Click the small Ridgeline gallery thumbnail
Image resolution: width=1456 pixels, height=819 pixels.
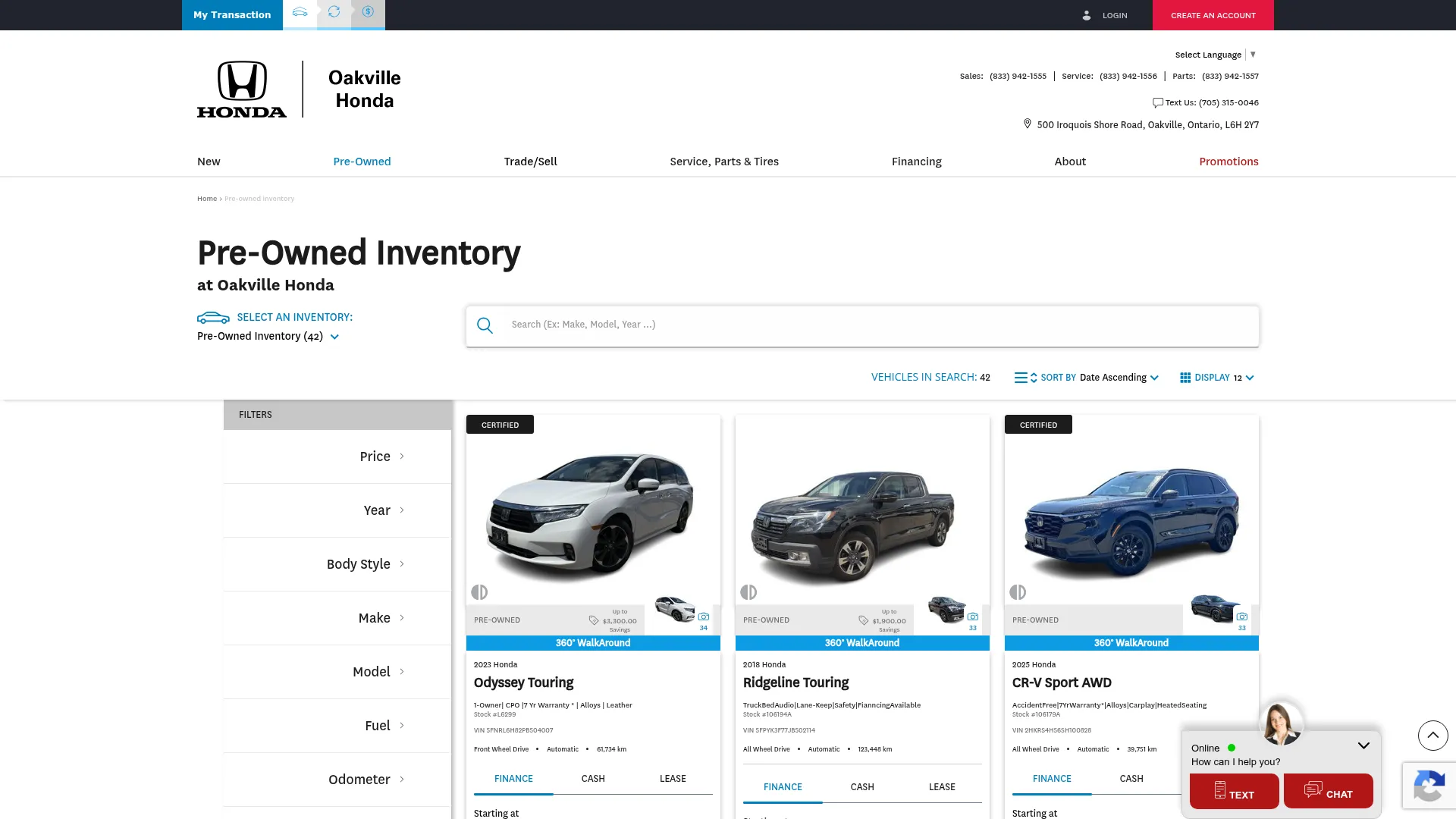tap(946, 609)
